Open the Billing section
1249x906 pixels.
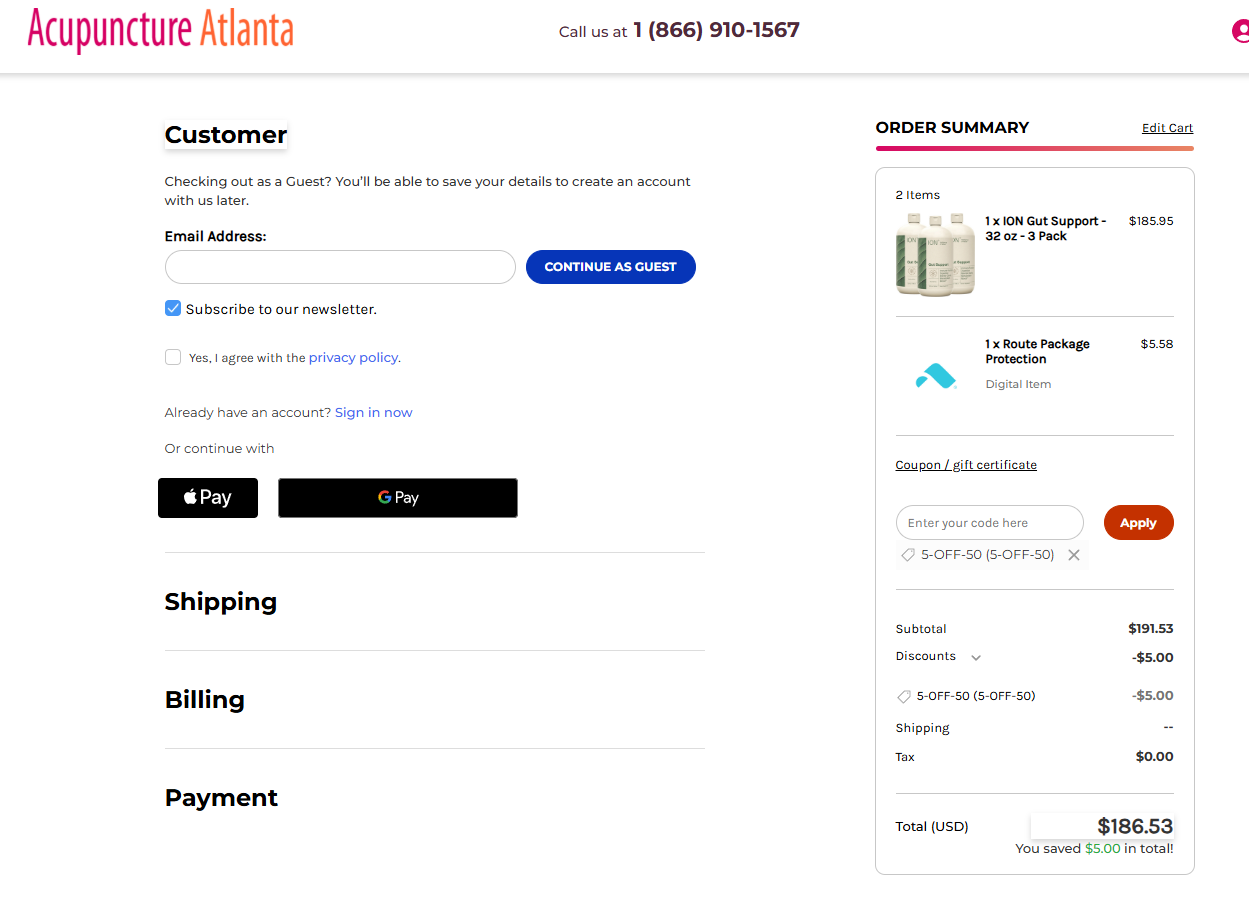(x=205, y=700)
